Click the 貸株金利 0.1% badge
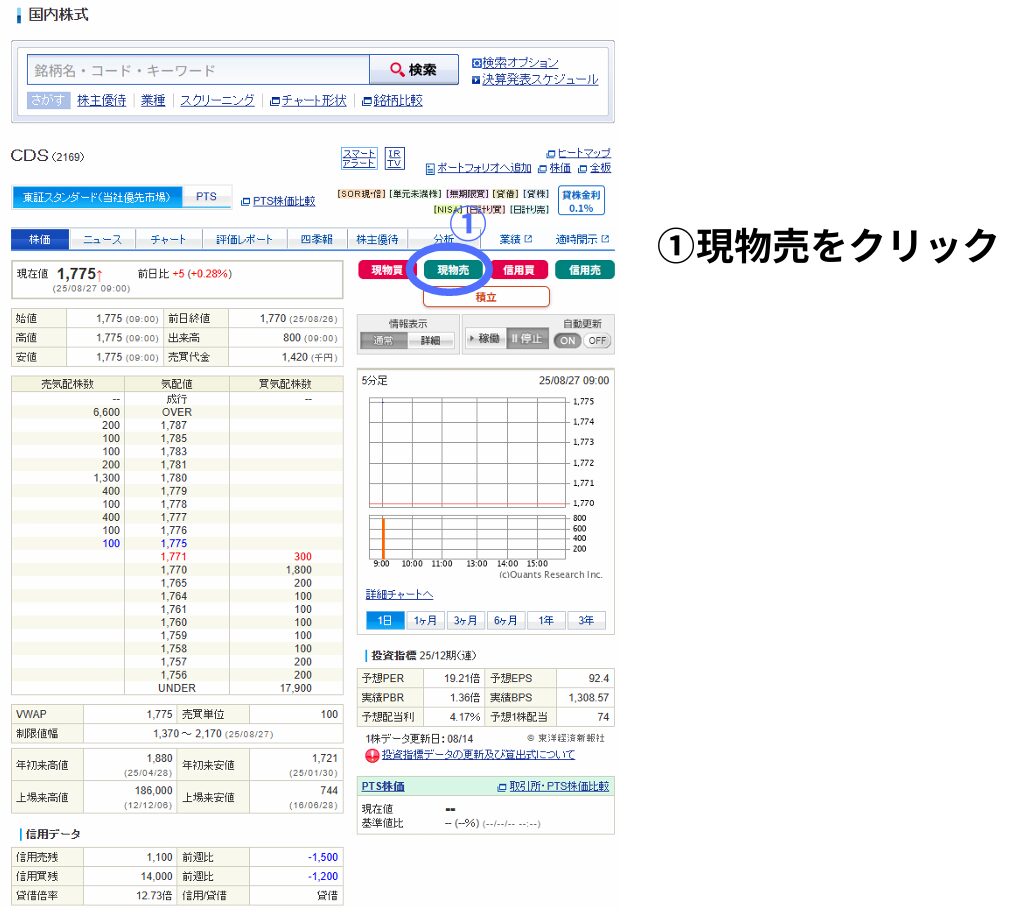1021x917 pixels. coord(581,201)
